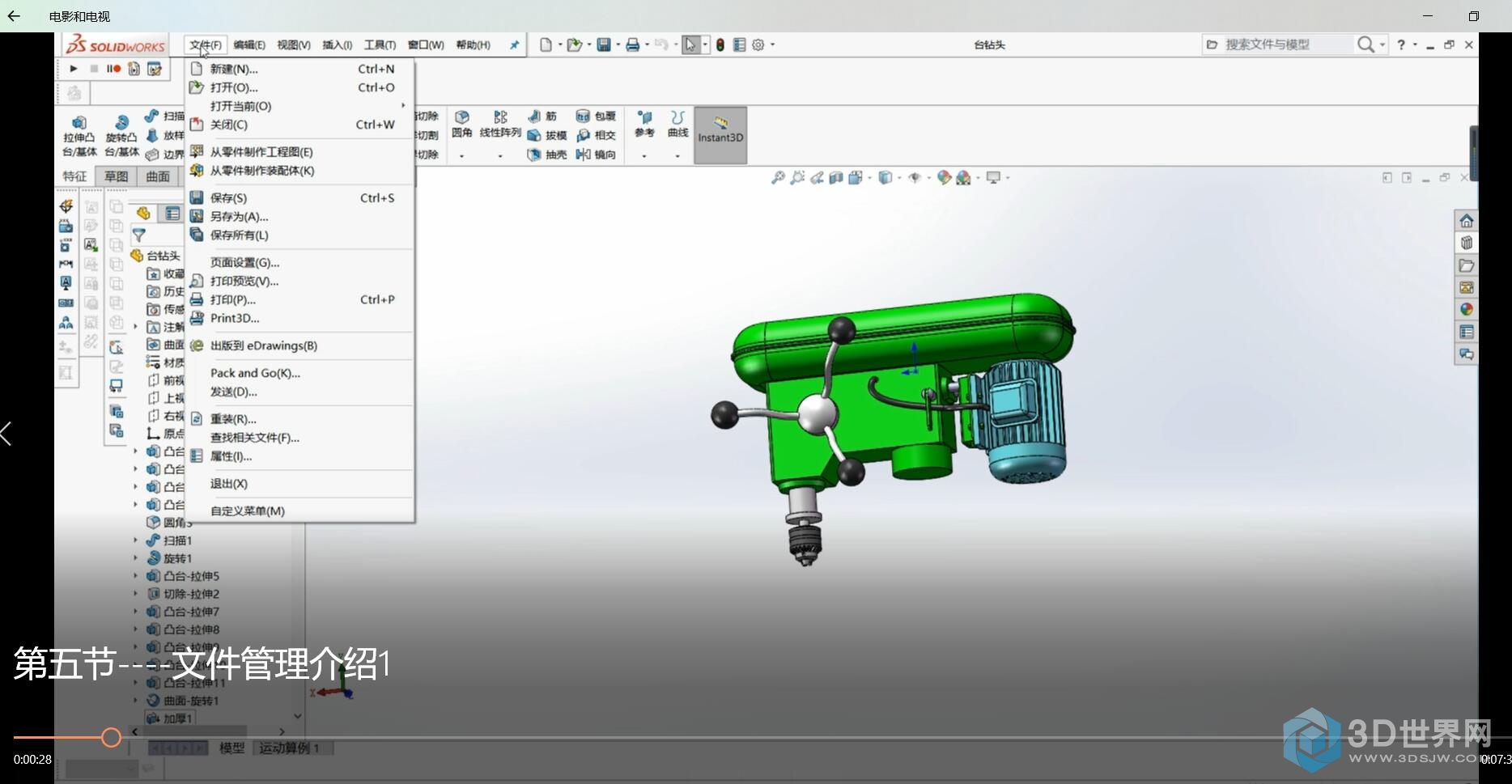Screen dimensions: 1512x784
Task: Click the filter funnel icon in feature tree
Action: 139,235
